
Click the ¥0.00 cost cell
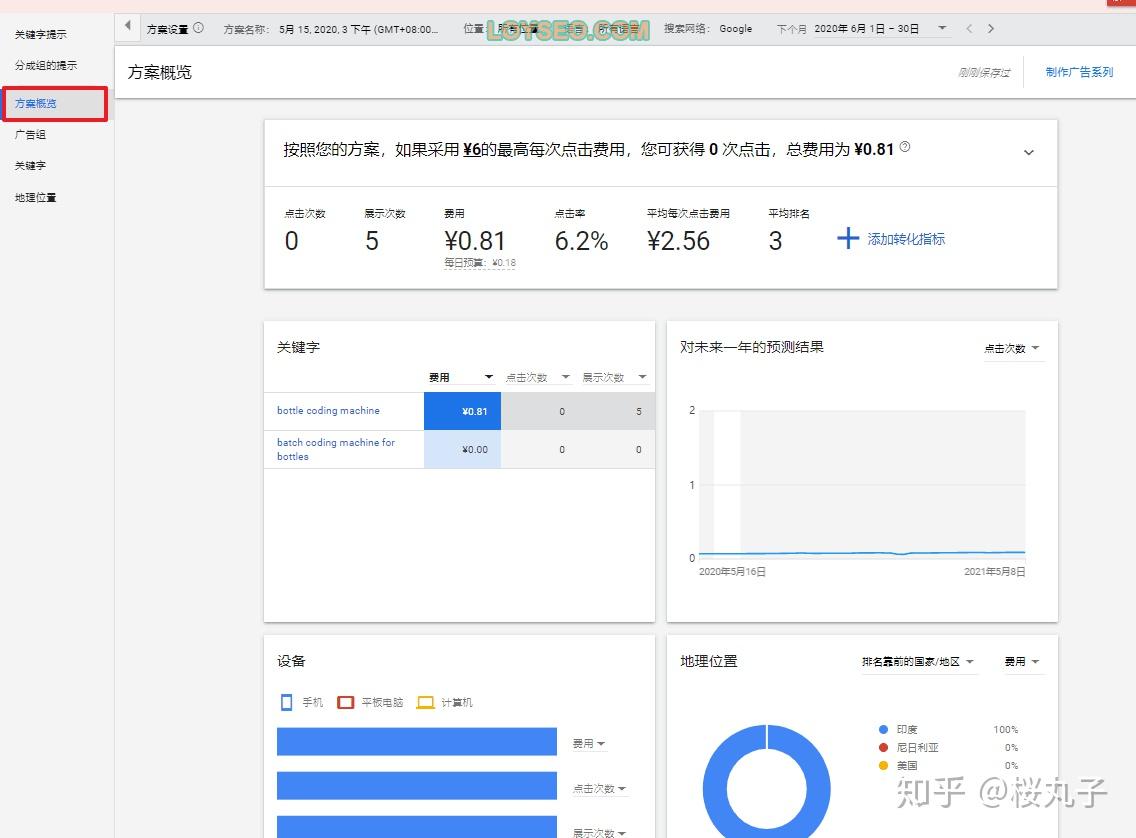tap(462, 450)
